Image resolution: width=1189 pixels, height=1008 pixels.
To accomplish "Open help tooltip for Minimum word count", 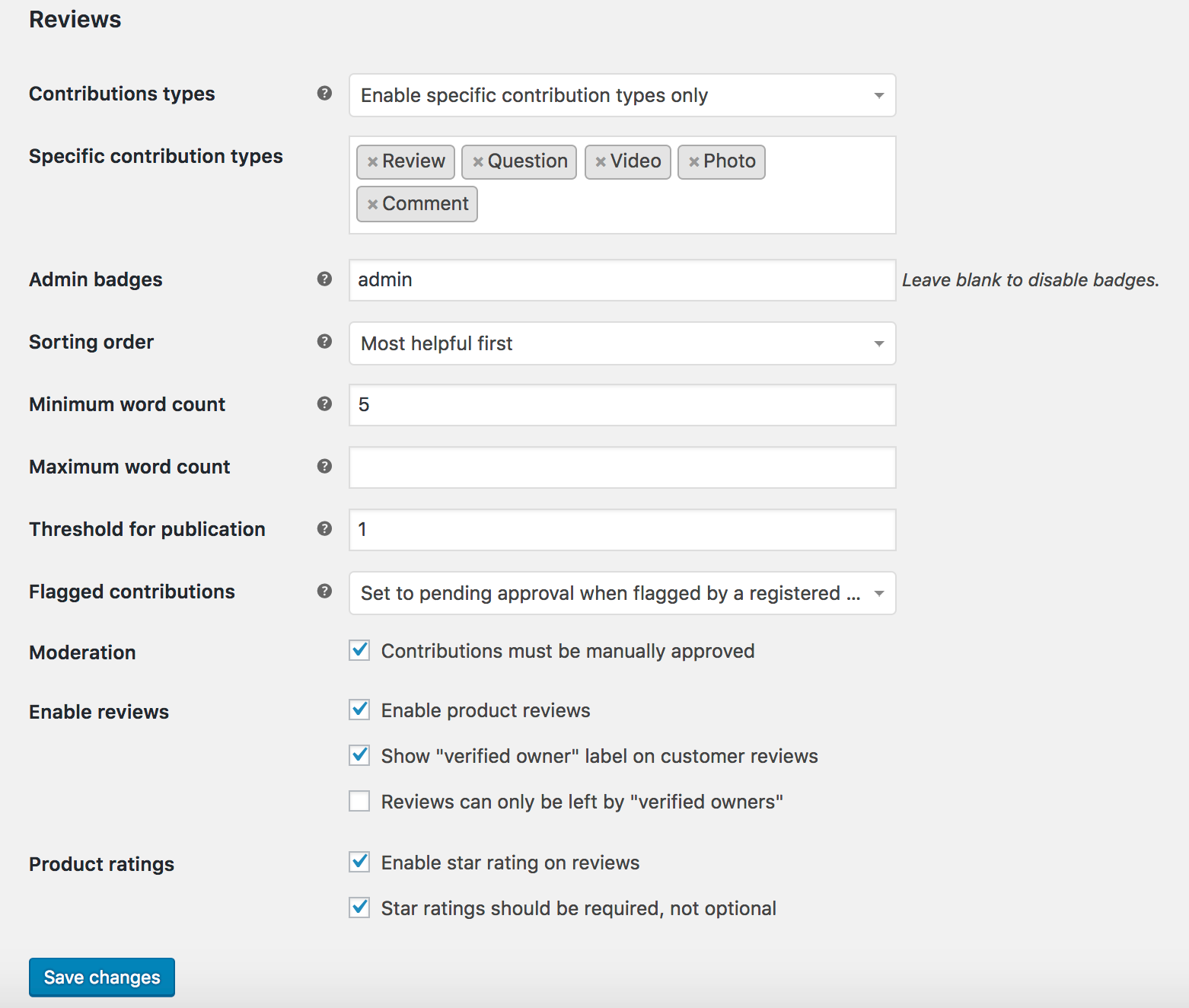I will coord(324,404).
